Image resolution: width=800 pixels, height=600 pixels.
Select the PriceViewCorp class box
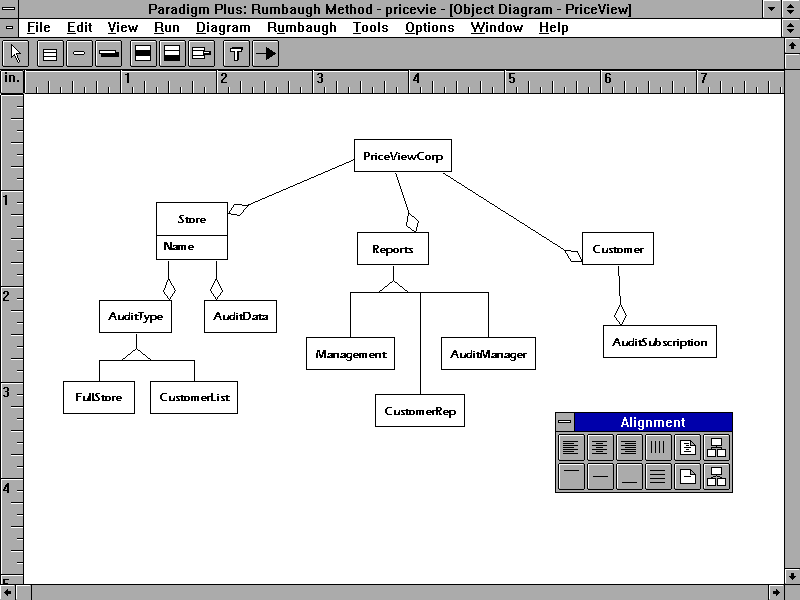pyautogui.click(x=403, y=156)
